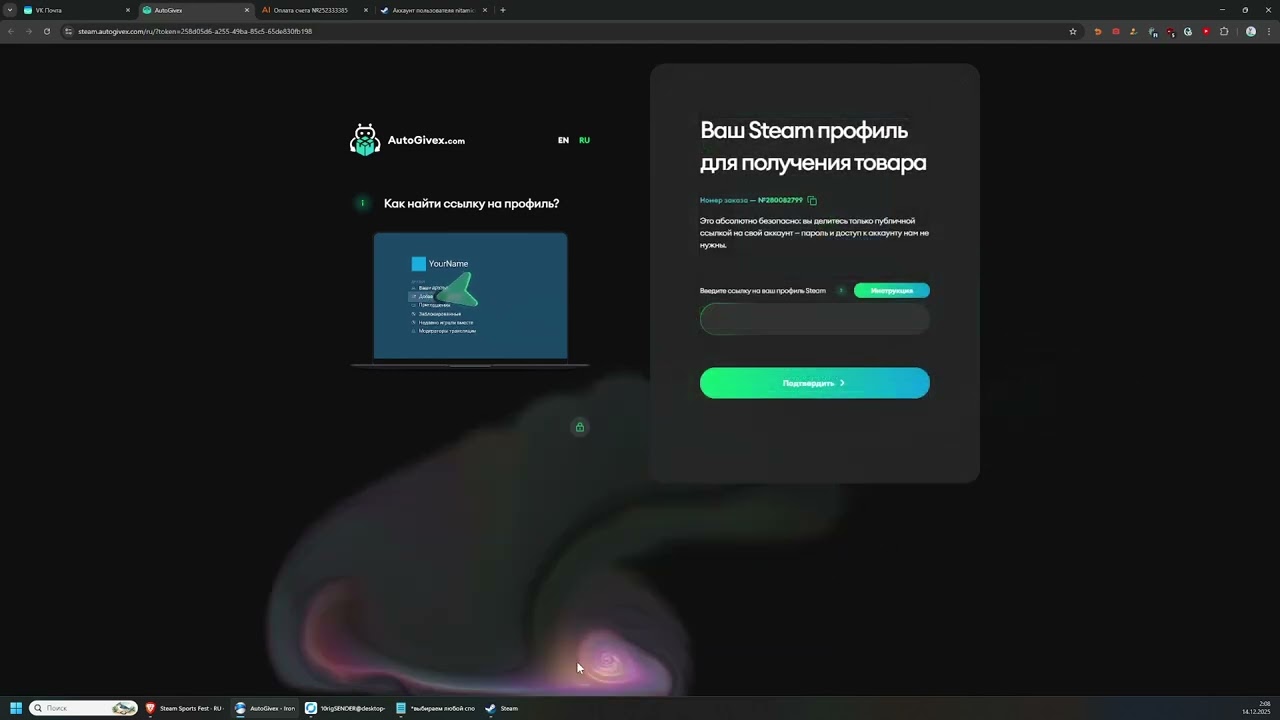The width and height of the screenshot is (1280, 720).
Task: Reload the current page
Action: (x=46, y=31)
